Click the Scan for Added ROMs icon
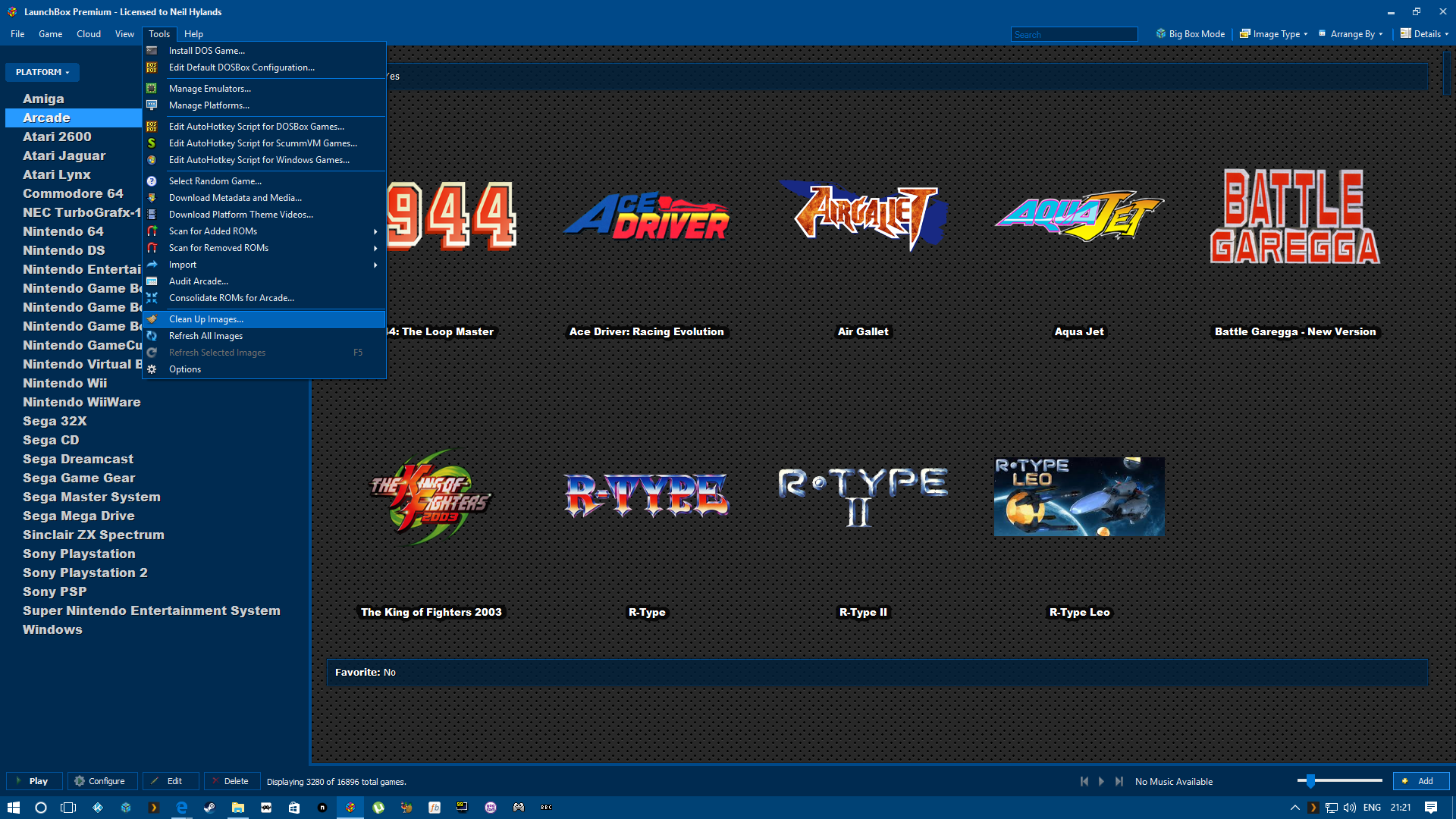Image resolution: width=1456 pixels, height=819 pixels. [x=152, y=231]
